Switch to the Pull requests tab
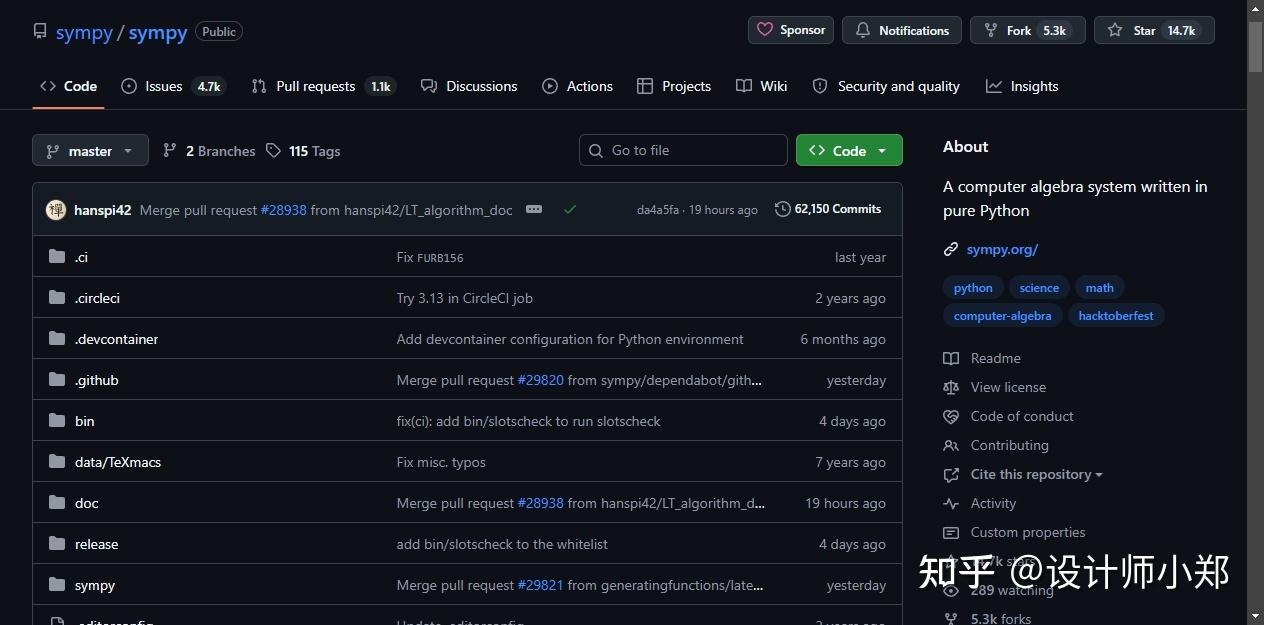The height and width of the screenshot is (625, 1264). (x=324, y=86)
